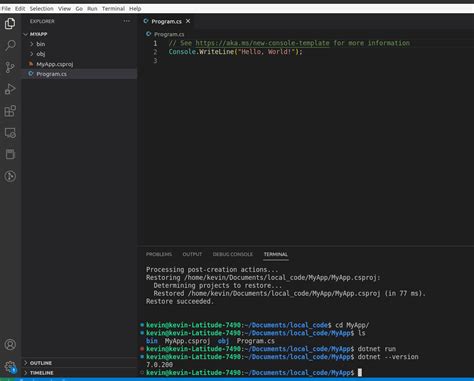The width and height of the screenshot is (474, 381).
Task: Open the Explorer view in activity bar
Action: 10,23
